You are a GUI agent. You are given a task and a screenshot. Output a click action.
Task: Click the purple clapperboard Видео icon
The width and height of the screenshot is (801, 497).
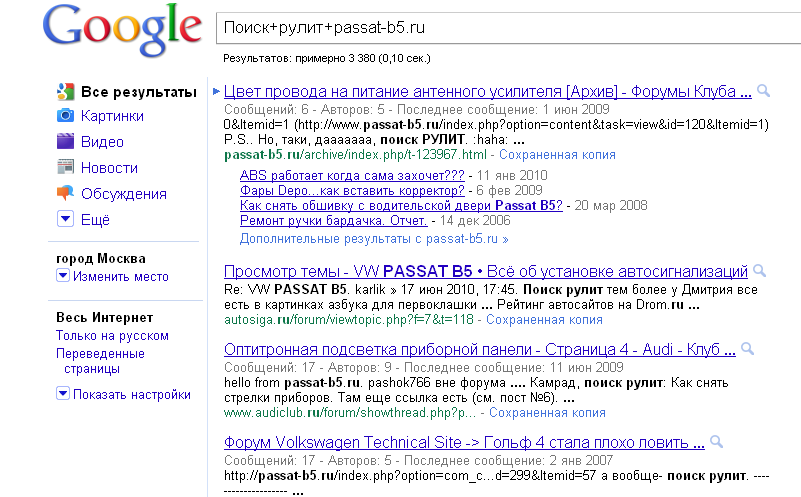pyautogui.click(x=65, y=141)
